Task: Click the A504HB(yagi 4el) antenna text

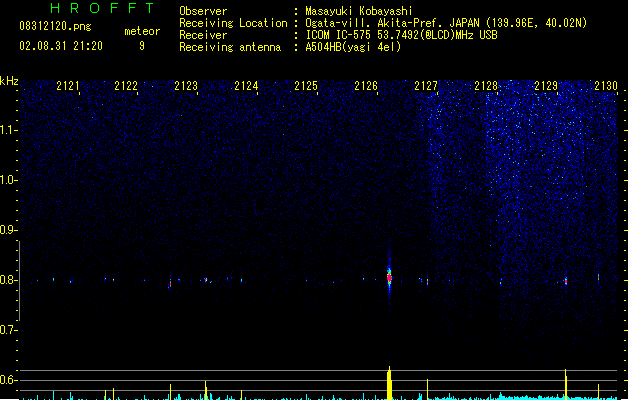Action: pos(353,47)
